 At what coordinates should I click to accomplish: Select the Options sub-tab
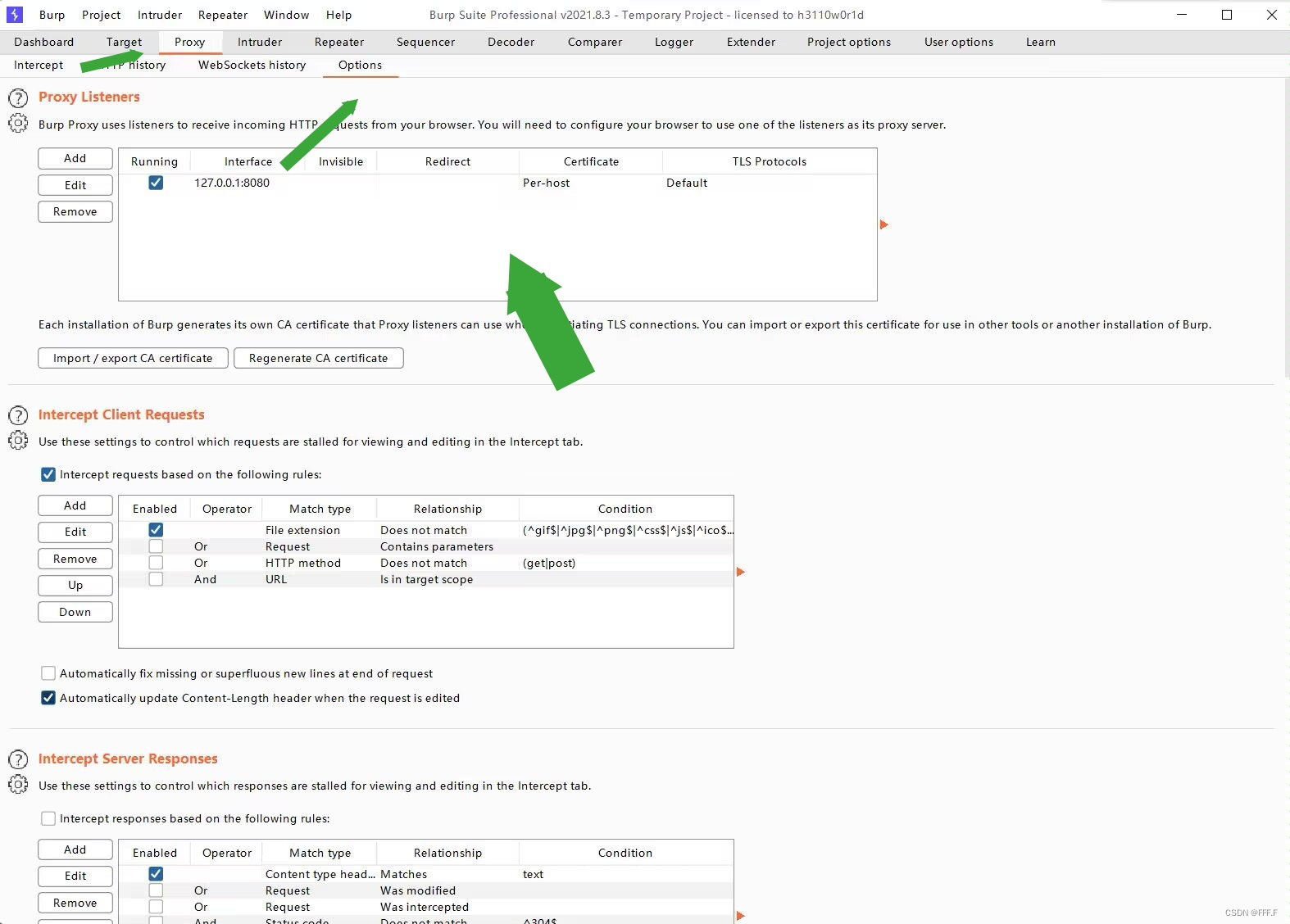coord(360,65)
